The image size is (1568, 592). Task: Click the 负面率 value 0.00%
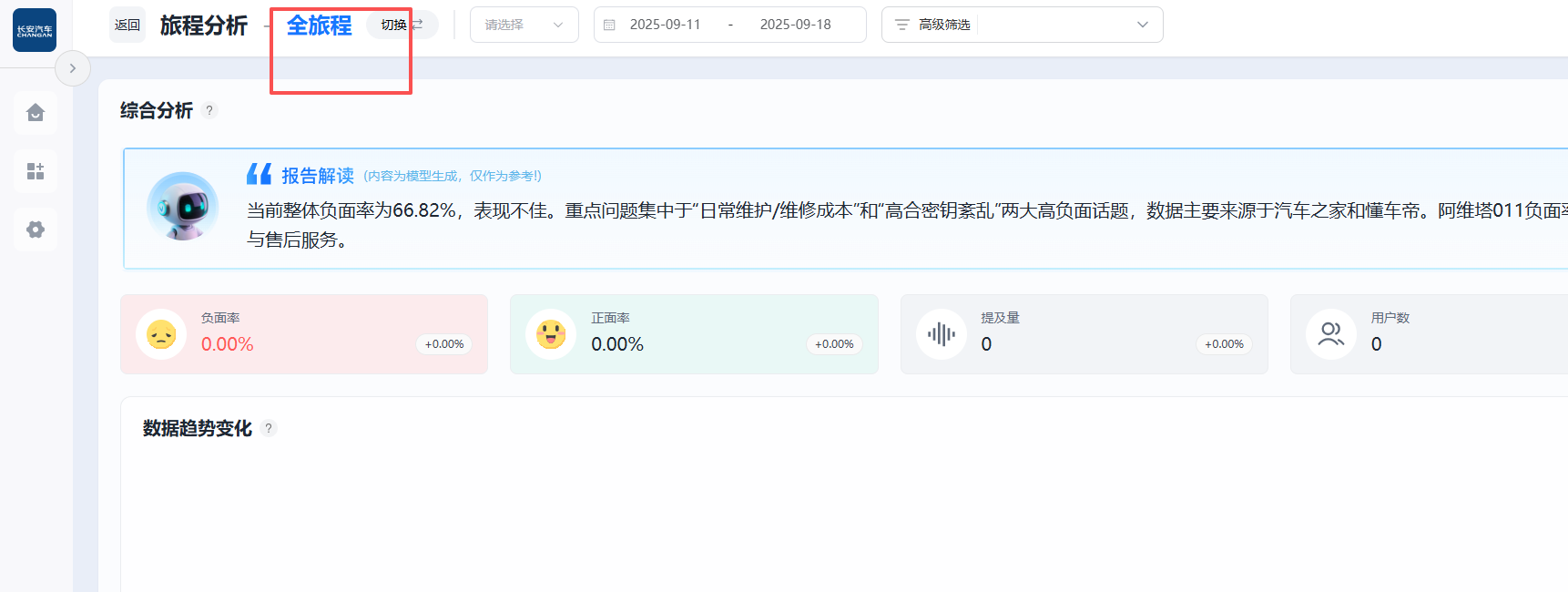point(228,344)
